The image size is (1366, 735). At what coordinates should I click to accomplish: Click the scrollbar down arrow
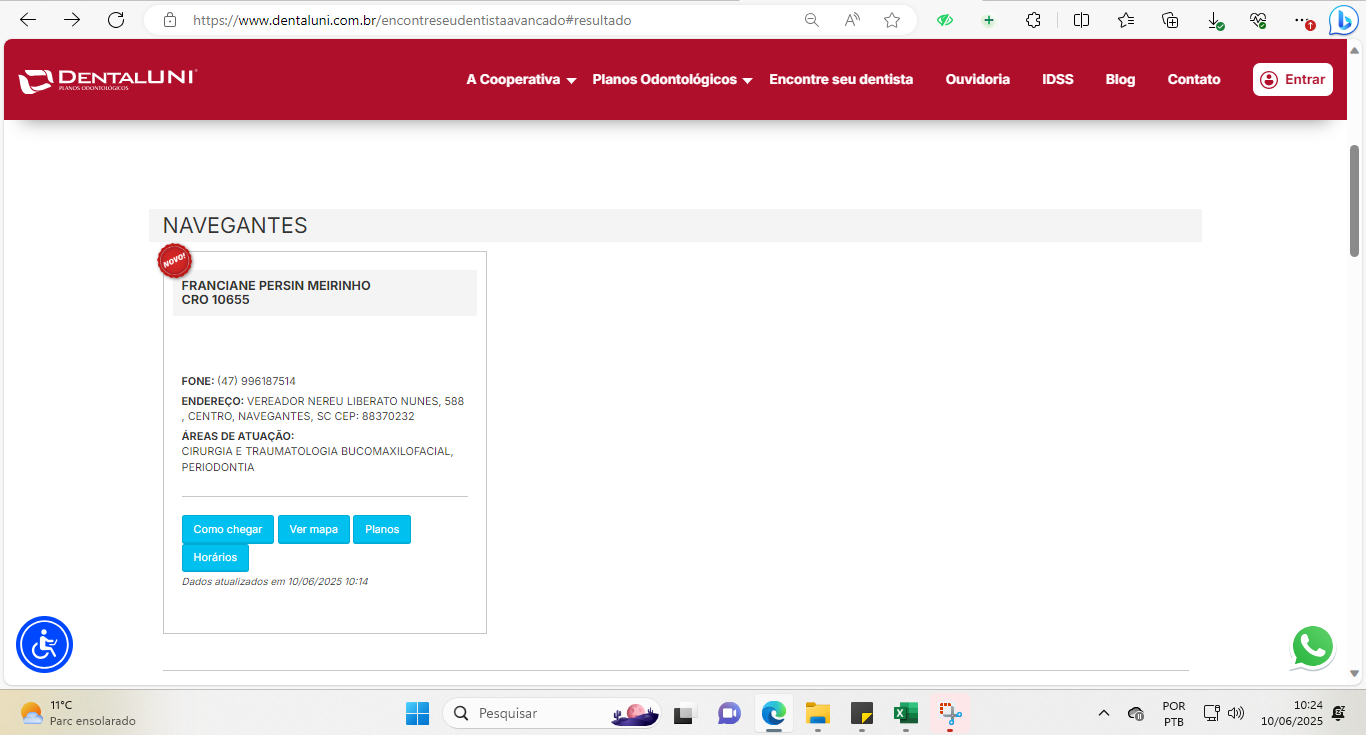click(x=1355, y=674)
